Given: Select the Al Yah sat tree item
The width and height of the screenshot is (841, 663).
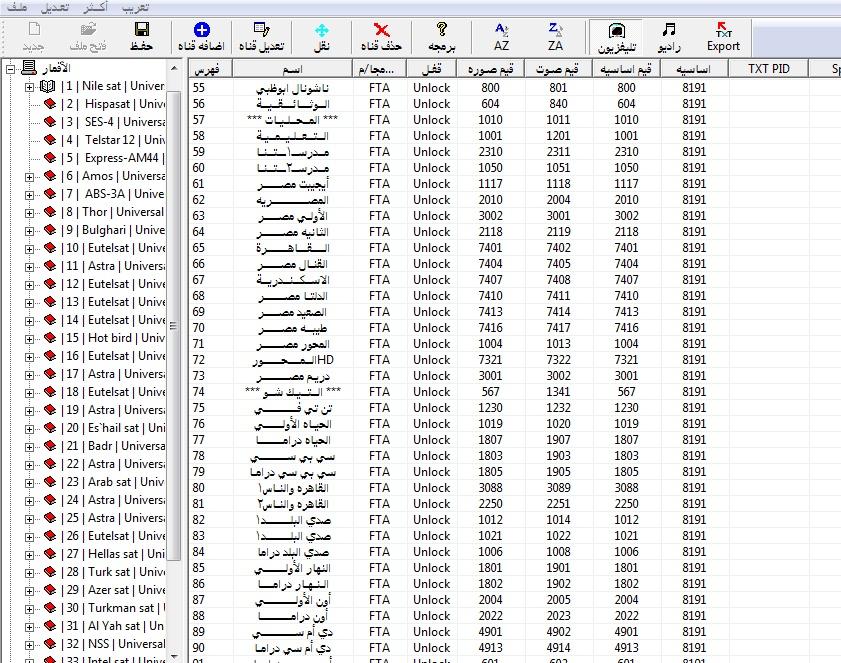Looking at the screenshot, I should pyautogui.click(x=113, y=626).
